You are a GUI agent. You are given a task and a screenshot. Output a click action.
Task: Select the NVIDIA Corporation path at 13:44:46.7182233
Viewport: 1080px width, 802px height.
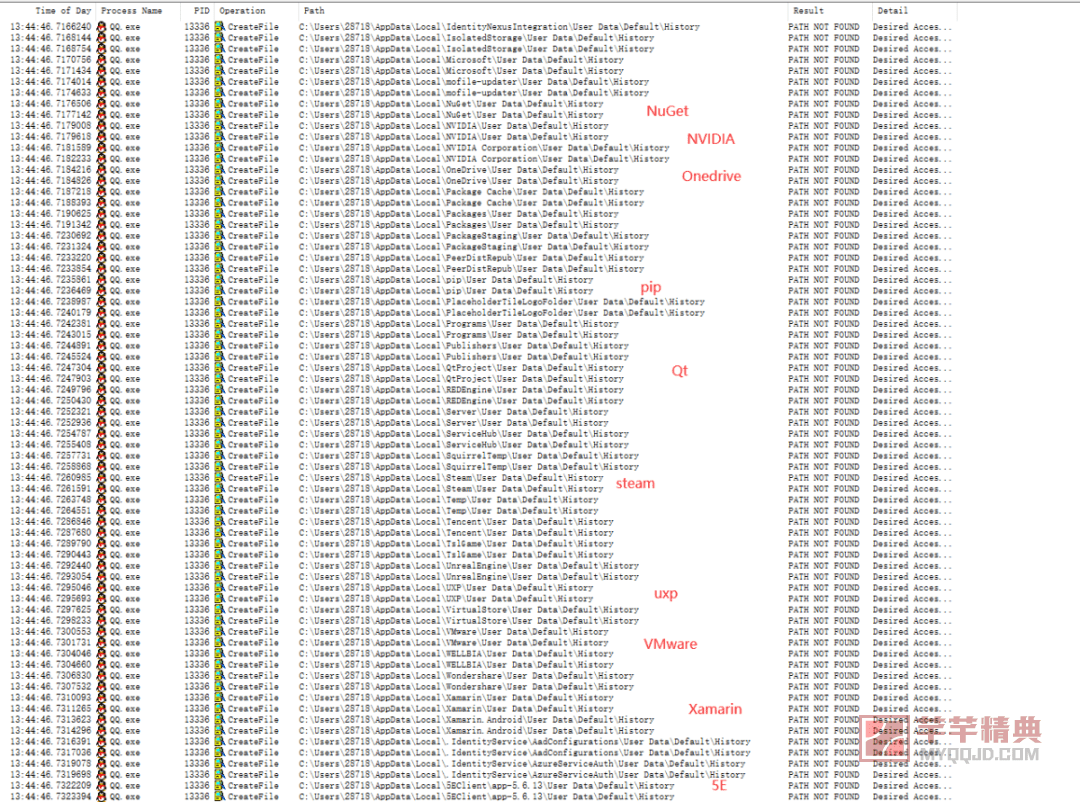pyautogui.click(x=484, y=159)
